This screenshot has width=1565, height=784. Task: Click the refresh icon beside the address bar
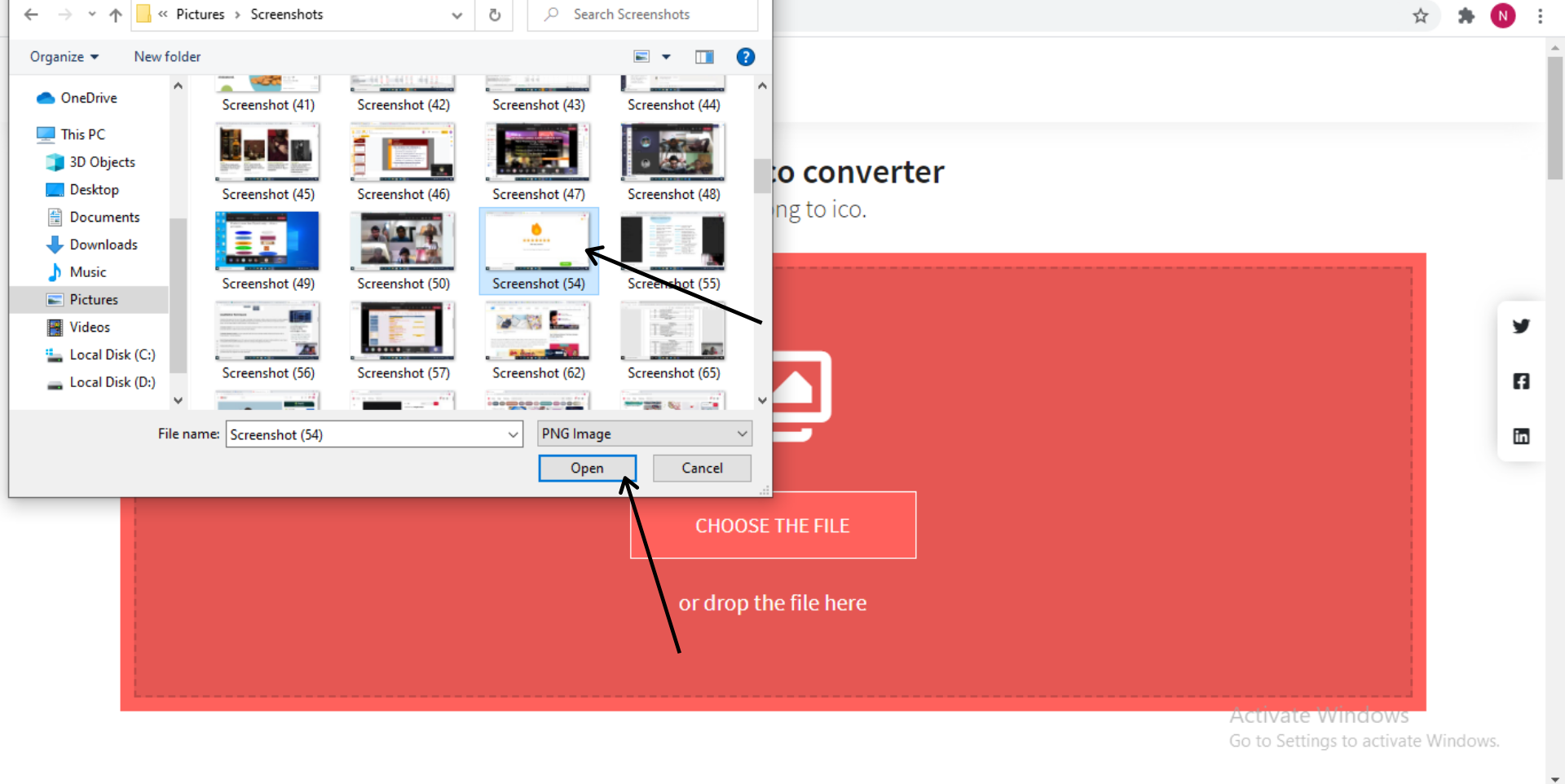(x=494, y=15)
